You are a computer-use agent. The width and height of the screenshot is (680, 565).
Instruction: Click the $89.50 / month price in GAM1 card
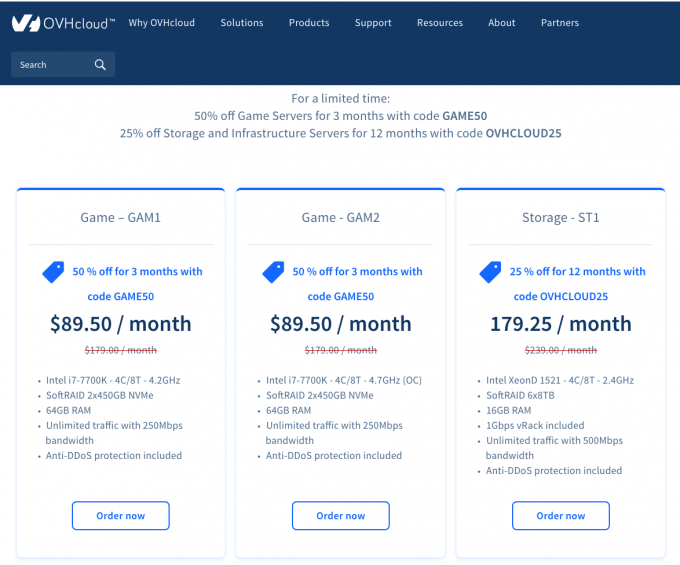pos(121,324)
